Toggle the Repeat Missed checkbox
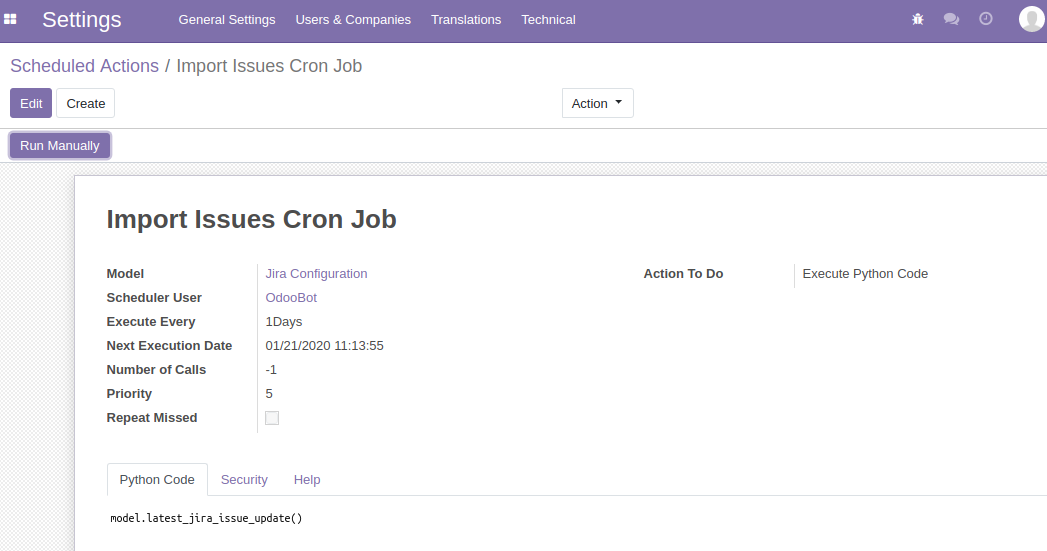Image resolution: width=1047 pixels, height=551 pixels. (x=272, y=418)
